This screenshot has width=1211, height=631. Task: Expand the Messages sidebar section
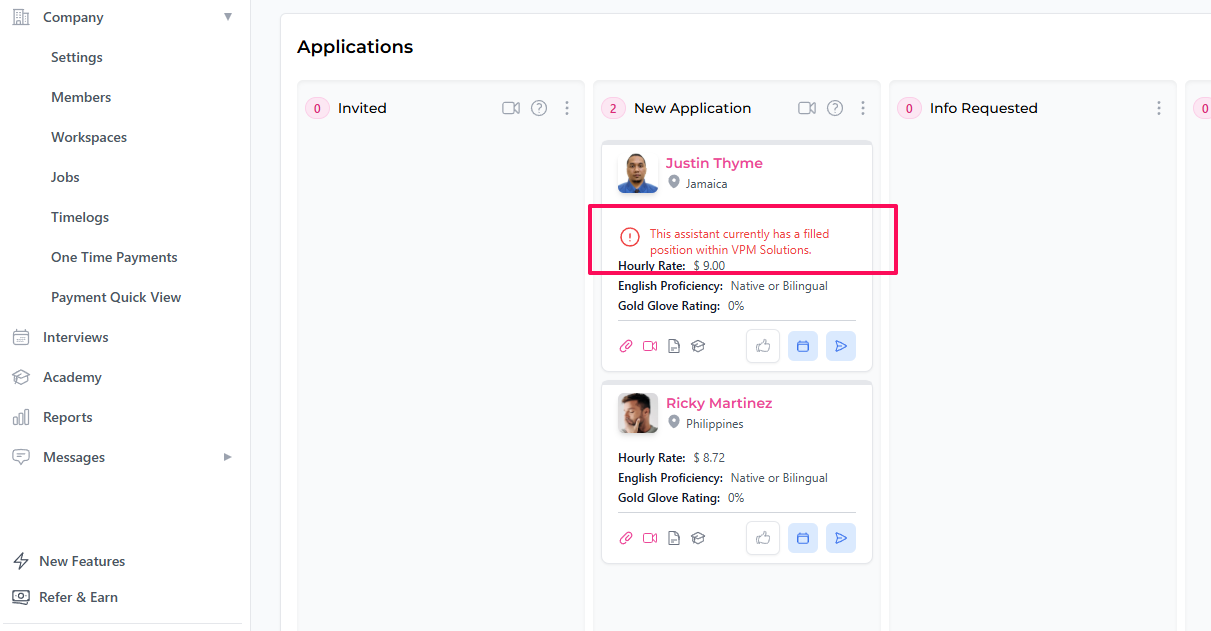228,456
